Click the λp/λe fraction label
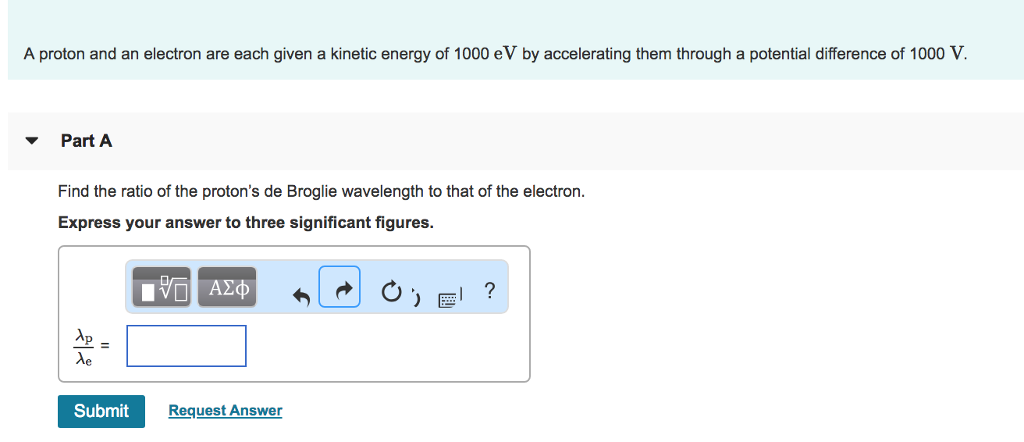The height and width of the screenshot is (442, 1024). coord(85,346)
